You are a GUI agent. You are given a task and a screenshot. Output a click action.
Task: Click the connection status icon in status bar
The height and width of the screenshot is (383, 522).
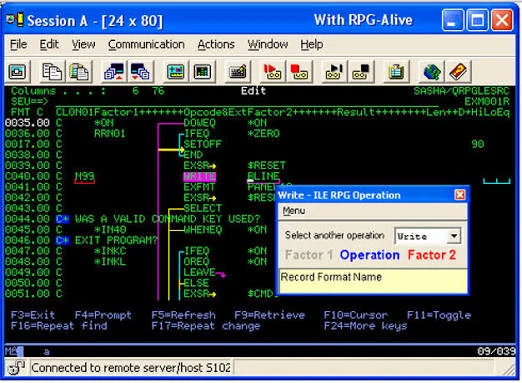click(x=16, y=368)
